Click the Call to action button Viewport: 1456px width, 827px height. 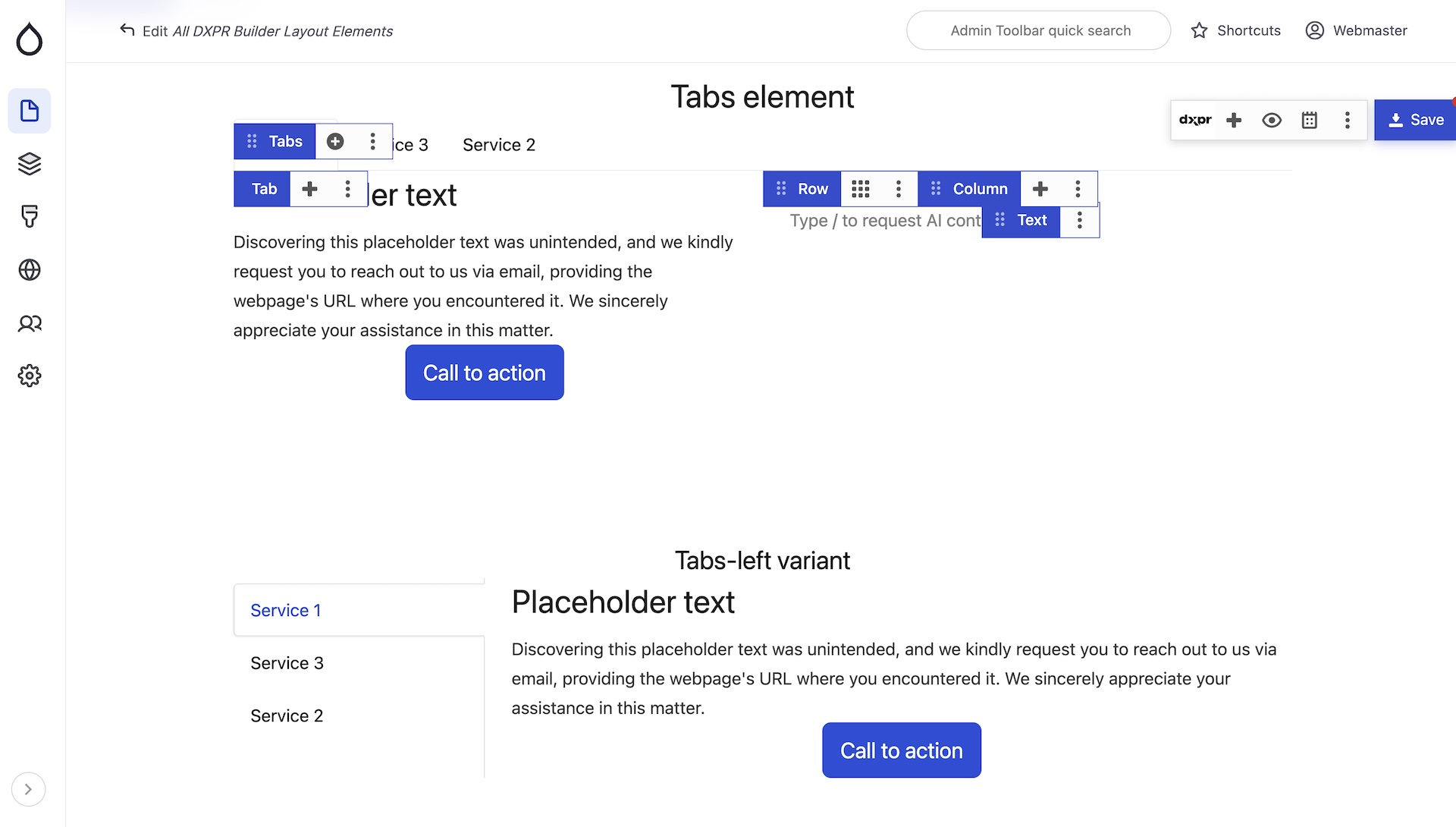pyautogui.click(x=484, y=373)
